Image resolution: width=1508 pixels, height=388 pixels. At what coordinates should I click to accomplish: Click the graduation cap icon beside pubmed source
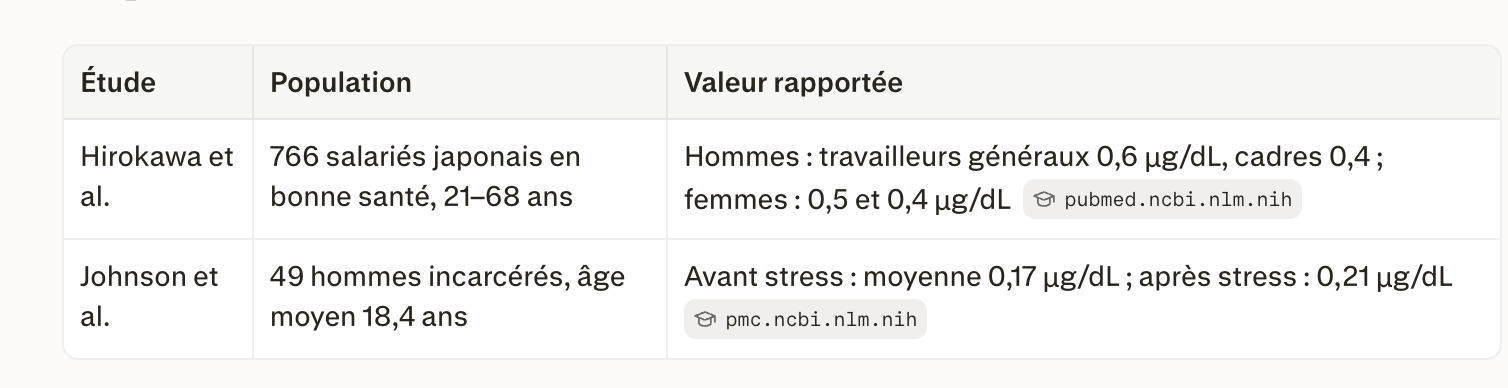click(x=1045, y=200)
